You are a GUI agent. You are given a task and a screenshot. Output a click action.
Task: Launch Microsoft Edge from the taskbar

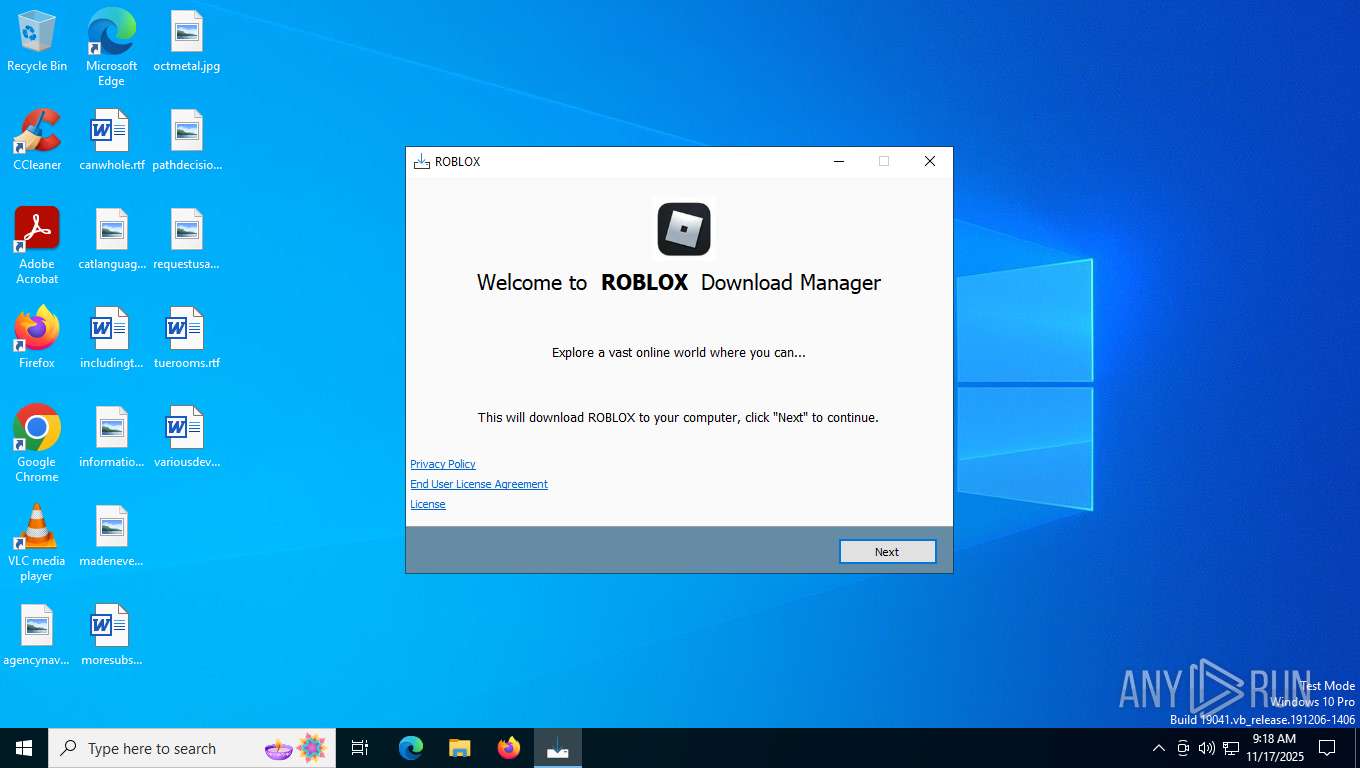tap(411, 748)
